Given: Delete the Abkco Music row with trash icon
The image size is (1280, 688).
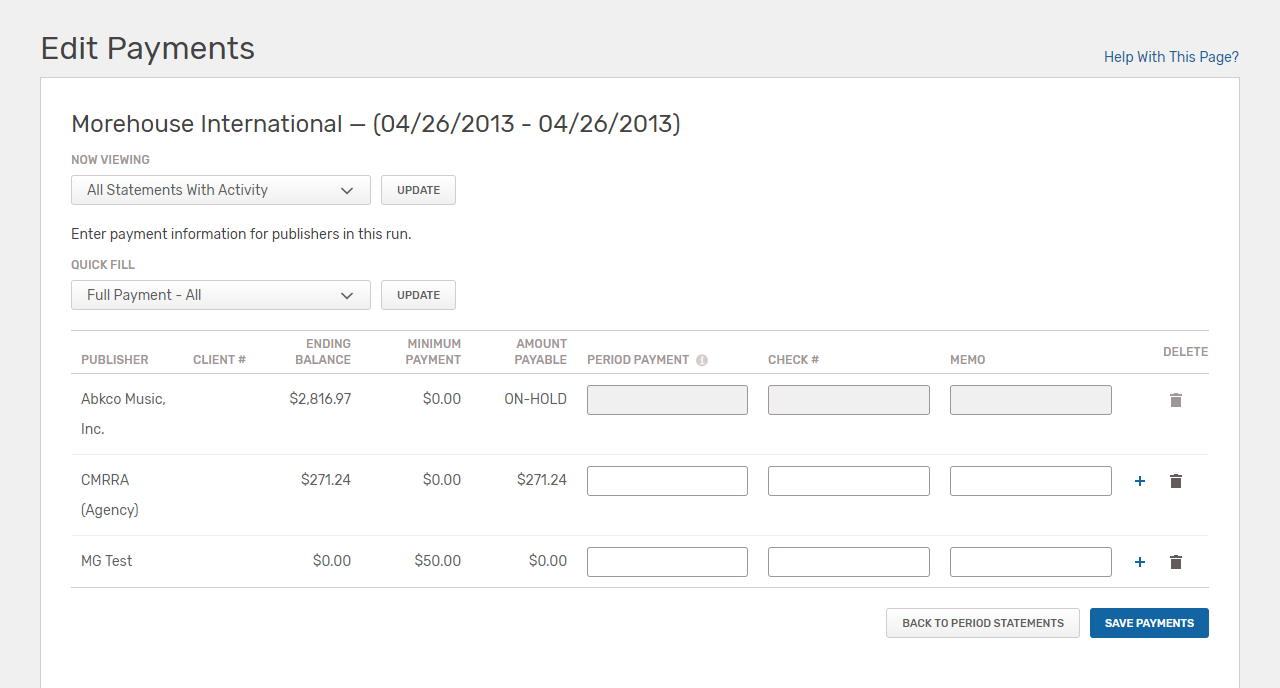Looking at the screenshot, I should coord(1176,400).
